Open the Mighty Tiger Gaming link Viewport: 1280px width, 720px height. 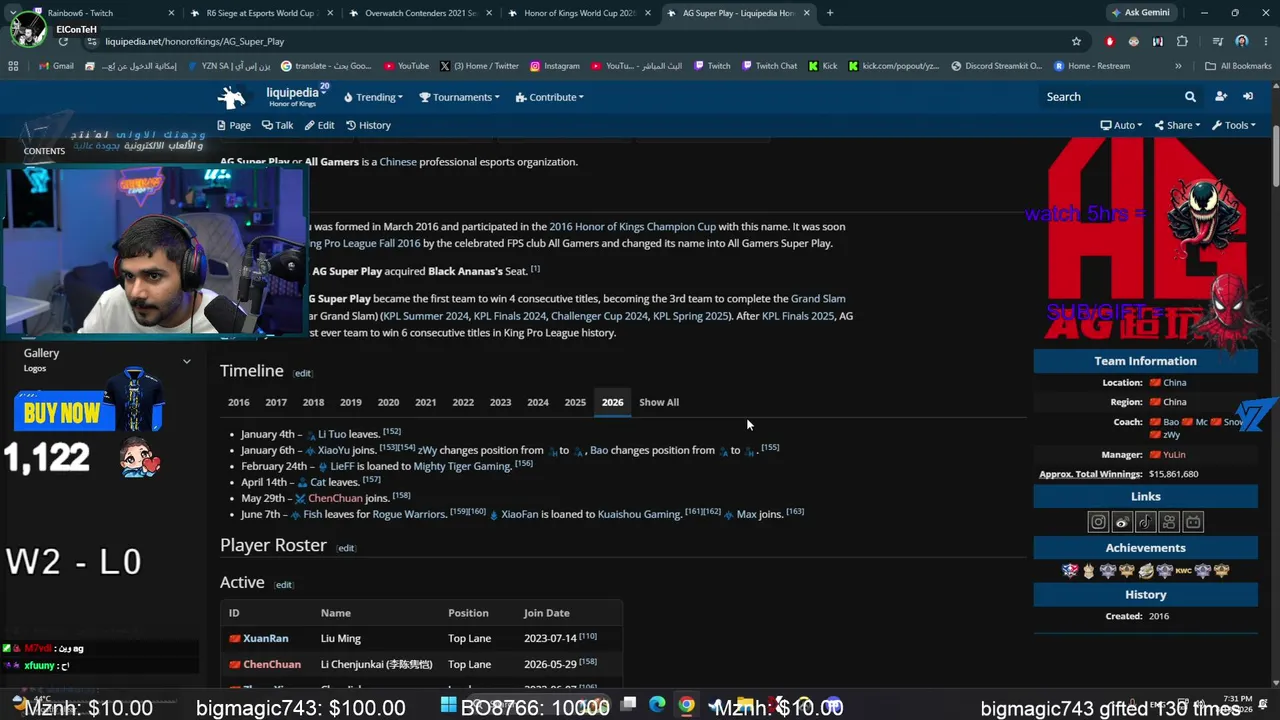462,466
